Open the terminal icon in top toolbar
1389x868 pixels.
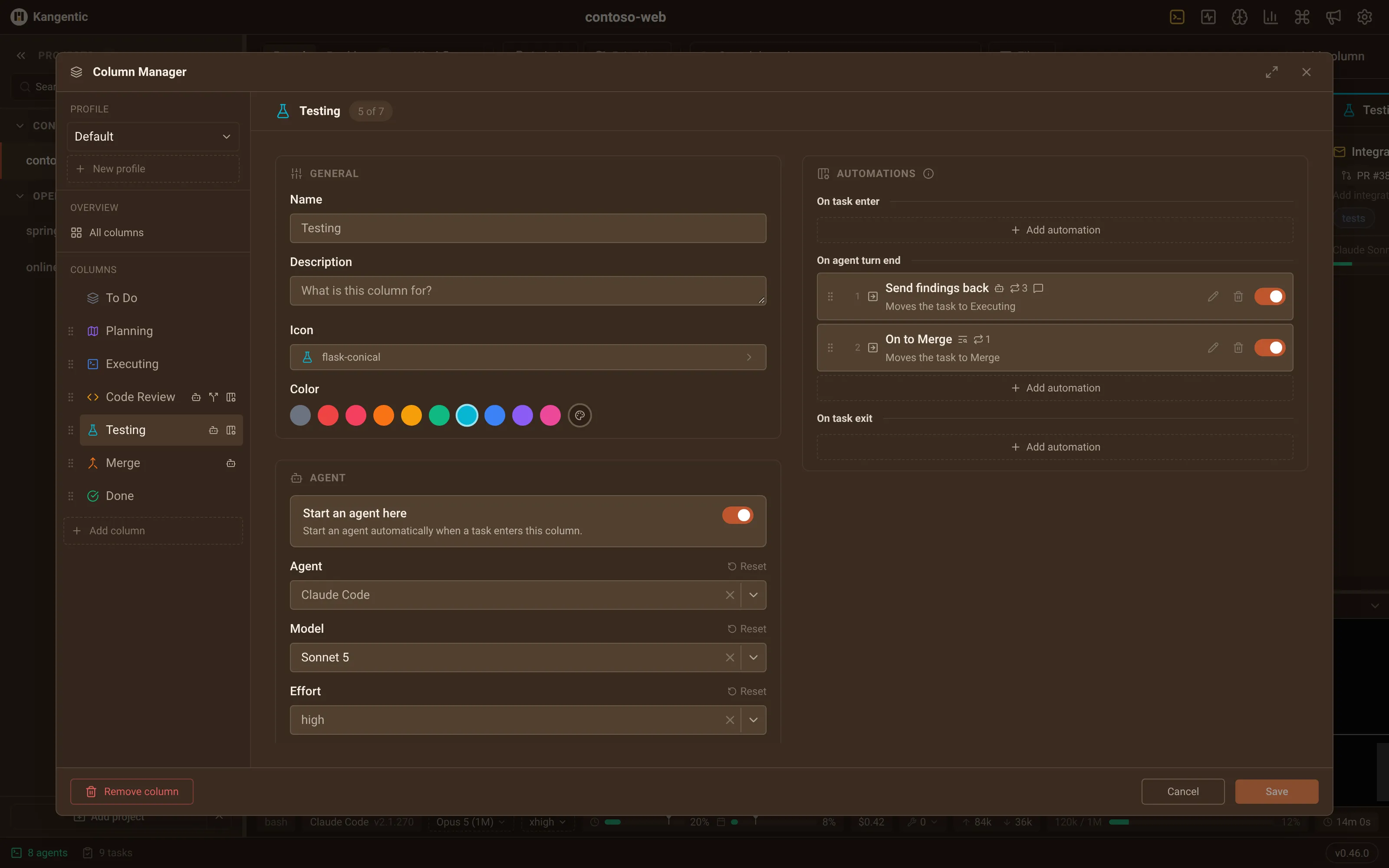[x=1177, y=17]
